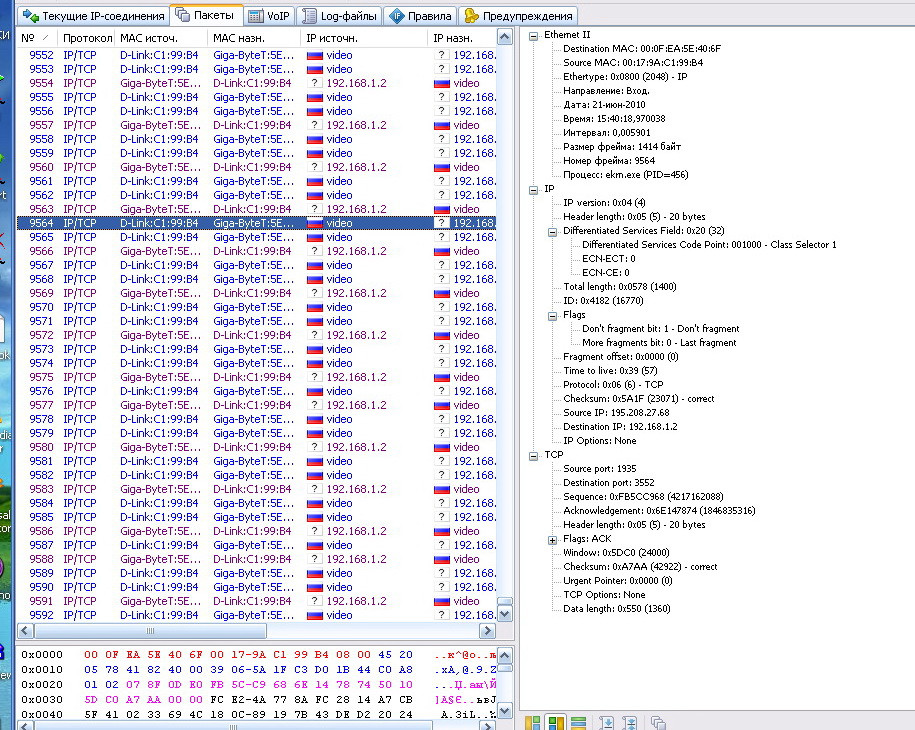Select the Destination IP: 192.168.1.2 line

click(x=620, y=427)
